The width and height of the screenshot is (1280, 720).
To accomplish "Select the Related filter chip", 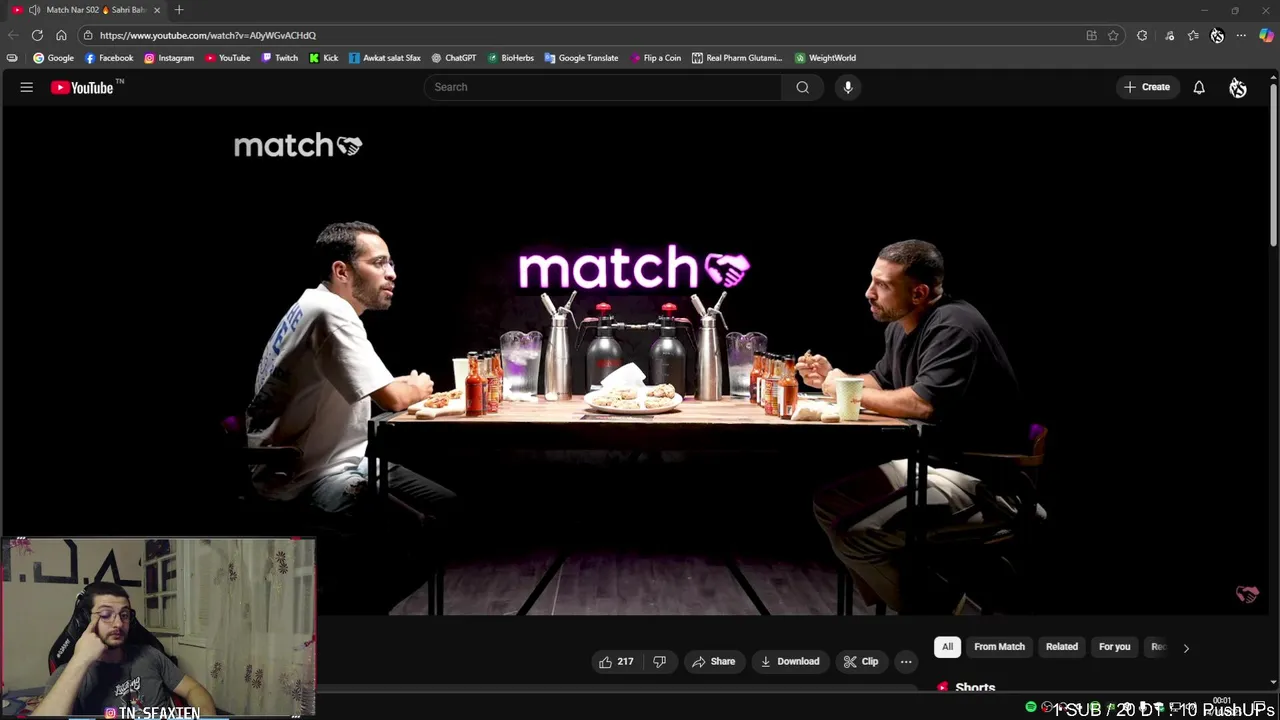I will click(x=1062, y=647).
